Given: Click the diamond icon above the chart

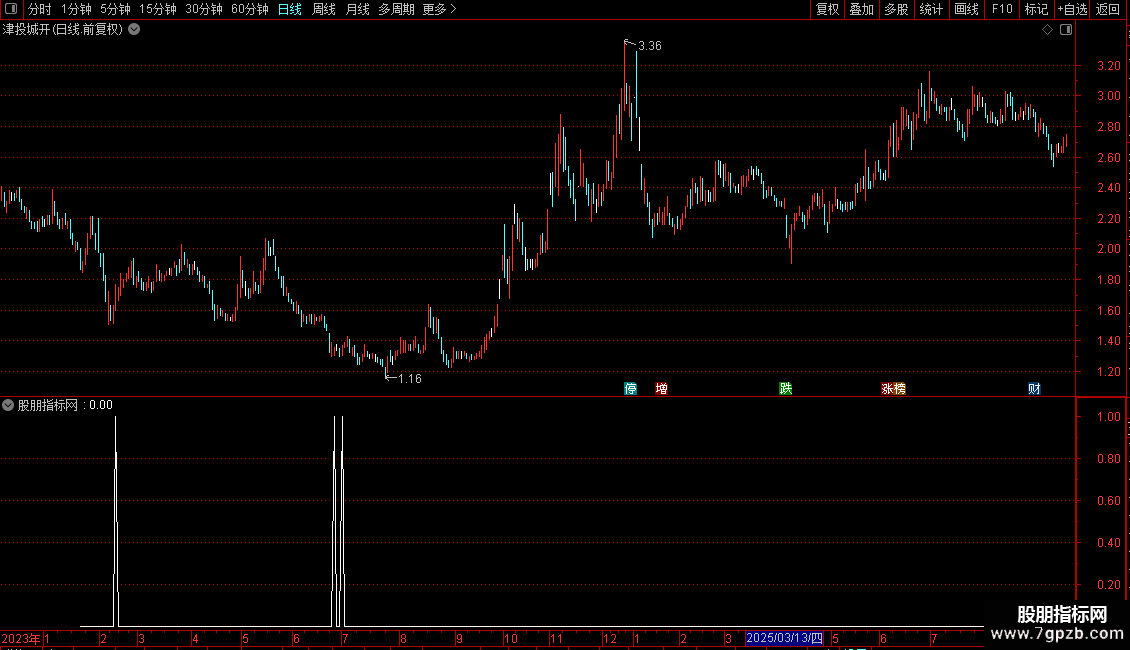Looking at the screenshot, I should (x=1048, y=30).
